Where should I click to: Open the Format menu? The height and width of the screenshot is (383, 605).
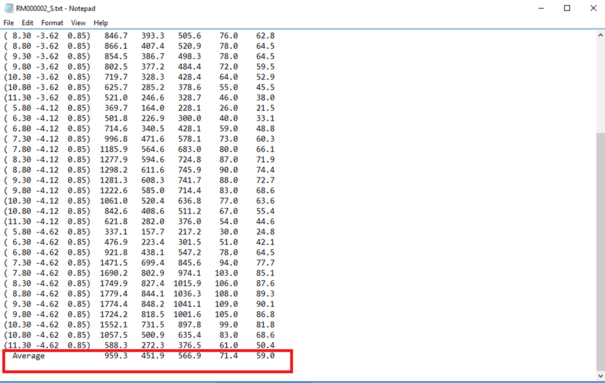coord(52,23)
